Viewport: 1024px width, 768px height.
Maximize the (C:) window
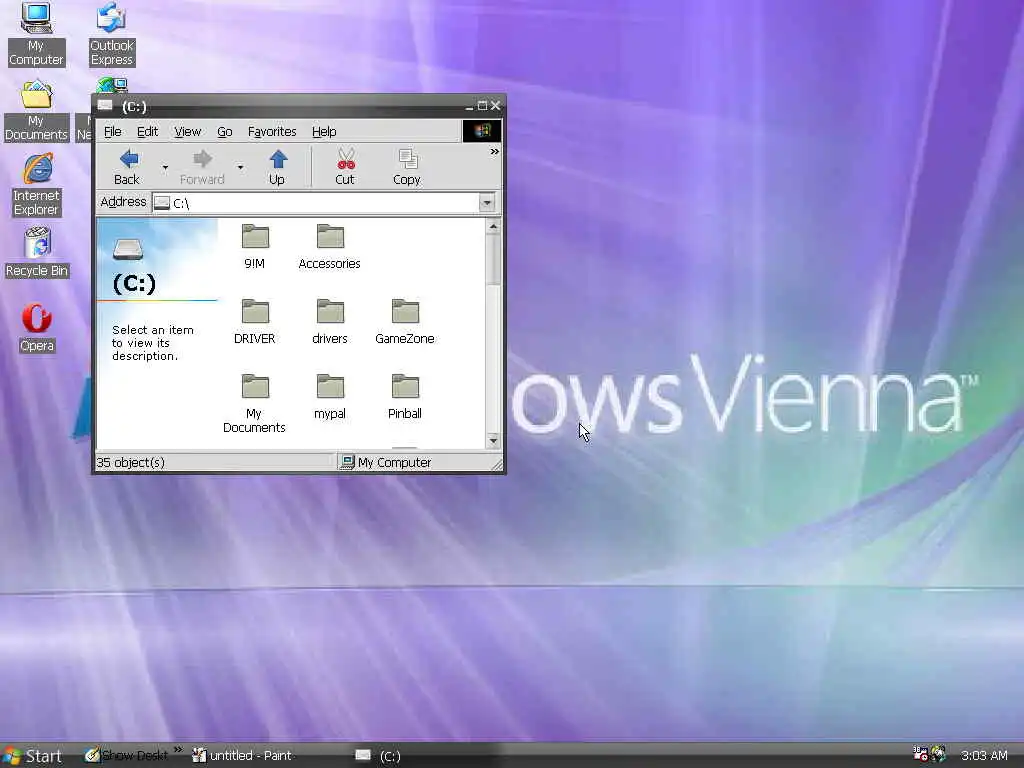point(483,106)
